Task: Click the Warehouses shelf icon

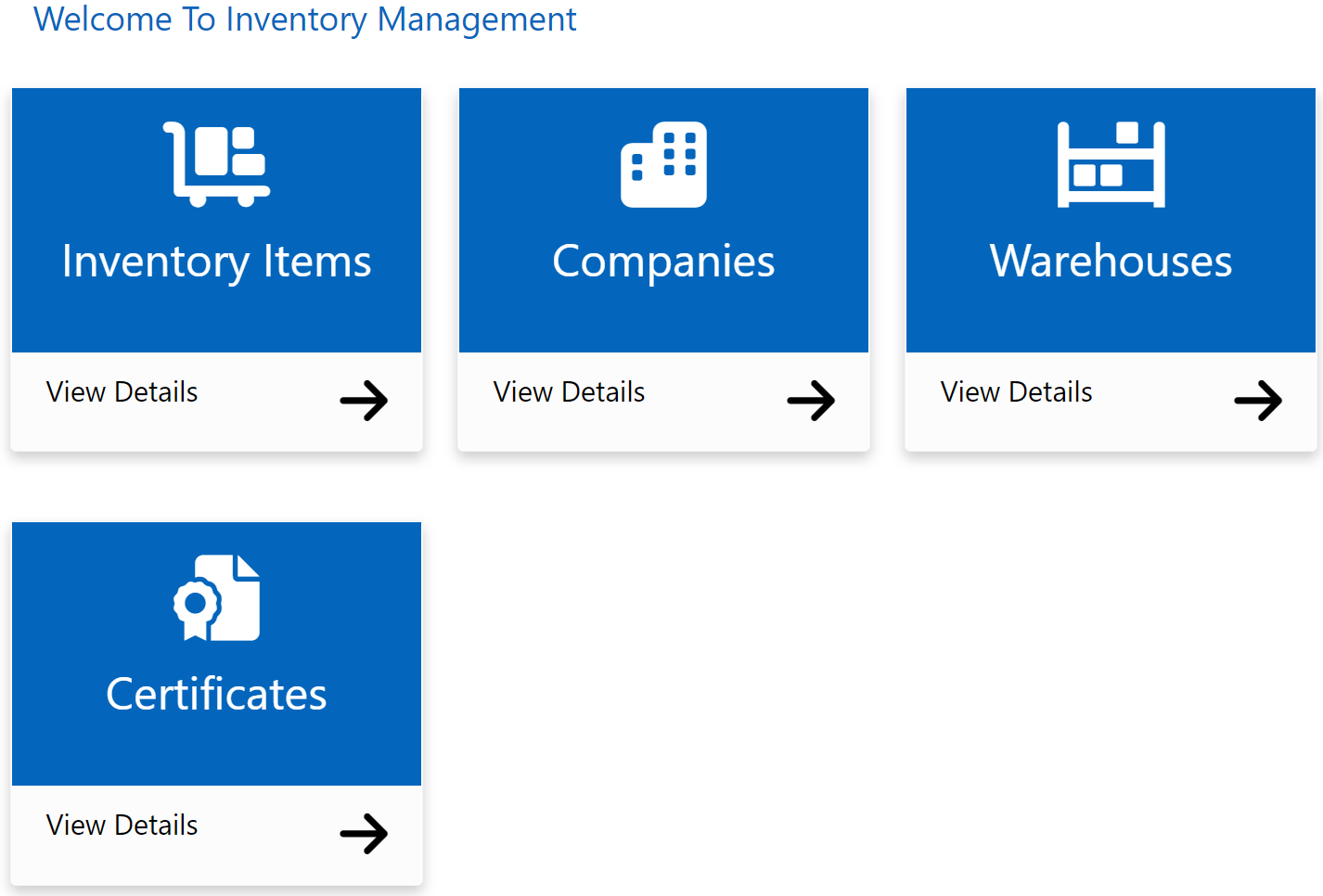Action: 1110,162
